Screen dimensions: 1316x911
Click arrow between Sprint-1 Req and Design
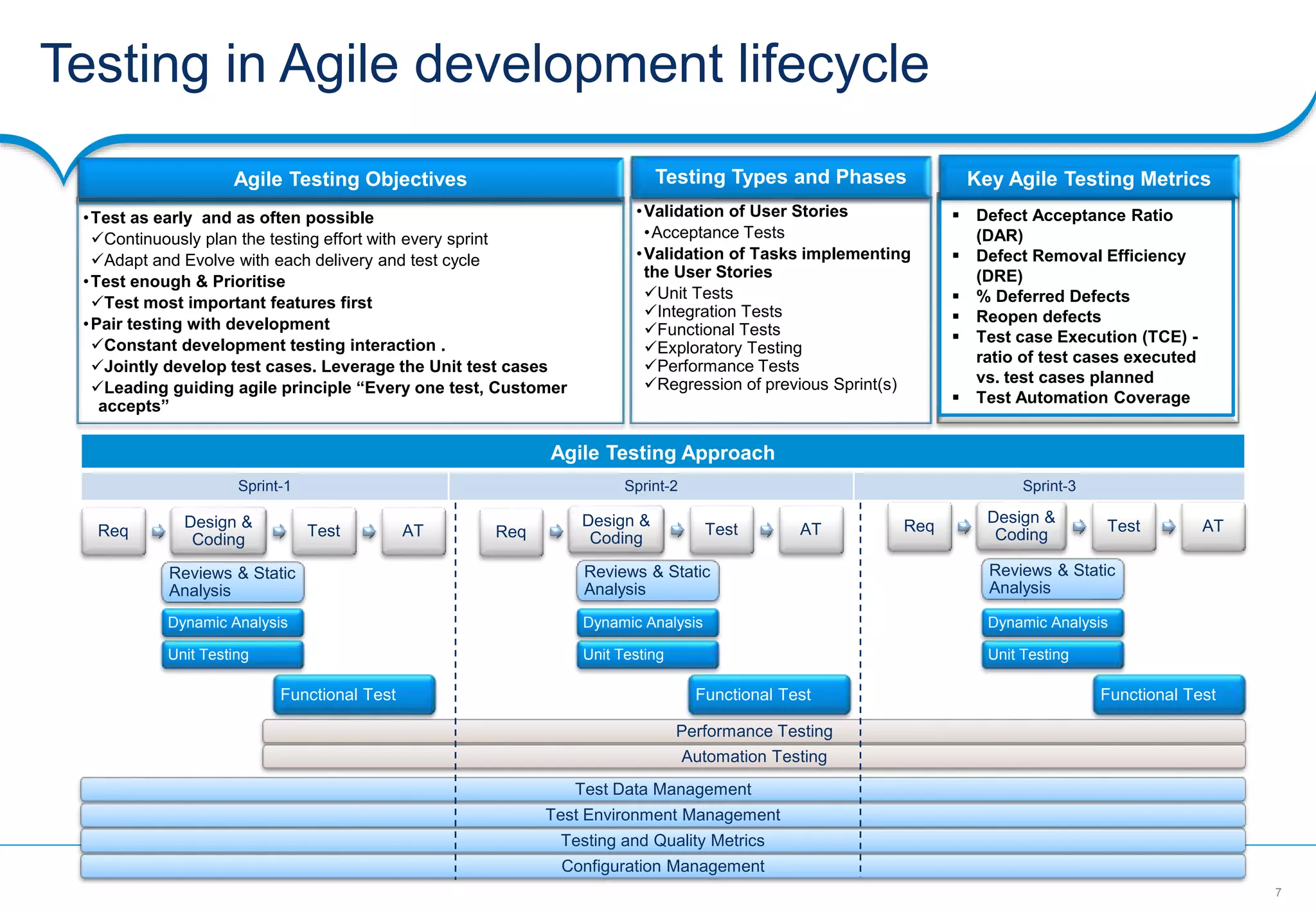[x=158, y=531]
